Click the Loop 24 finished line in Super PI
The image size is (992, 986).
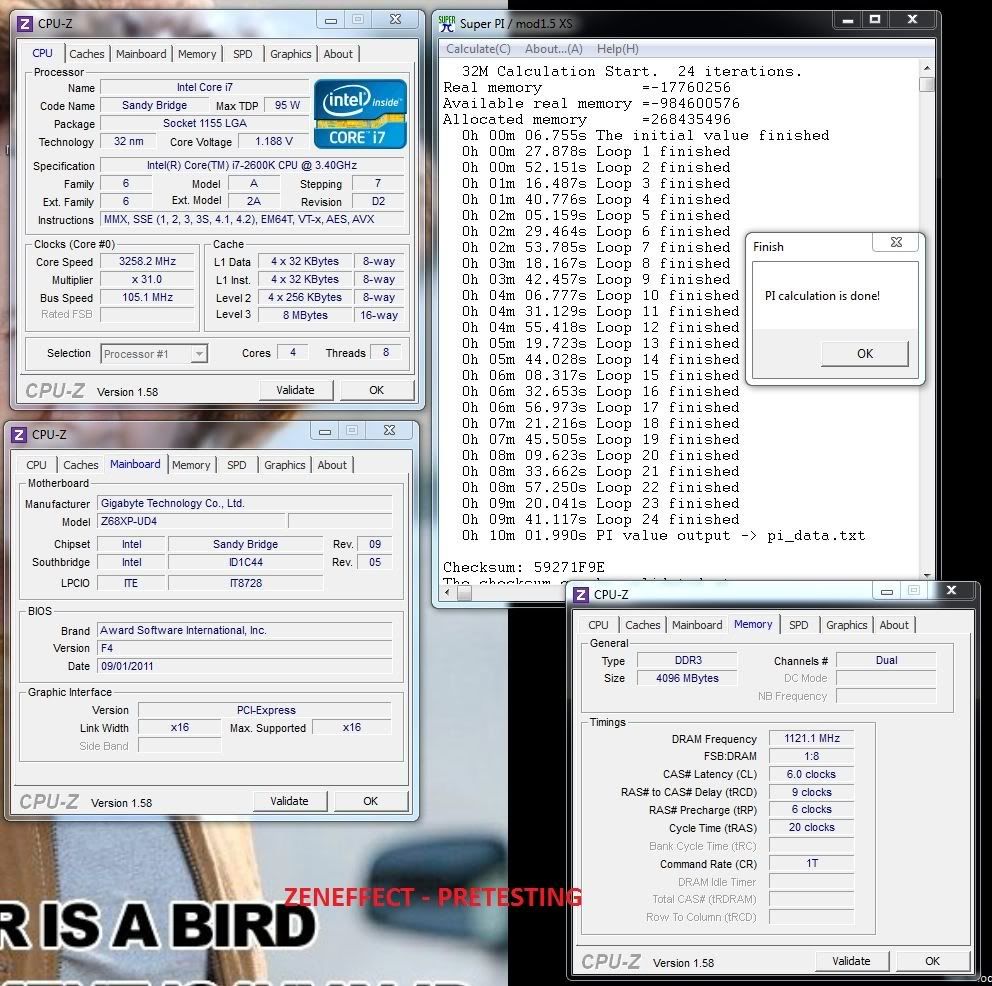coord(600,520)
